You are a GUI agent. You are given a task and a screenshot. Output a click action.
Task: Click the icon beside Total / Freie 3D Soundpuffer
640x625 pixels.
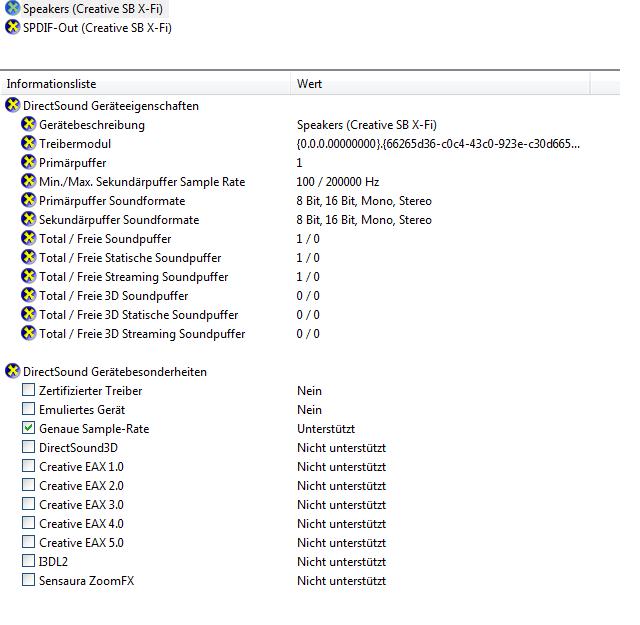[29, 295]
